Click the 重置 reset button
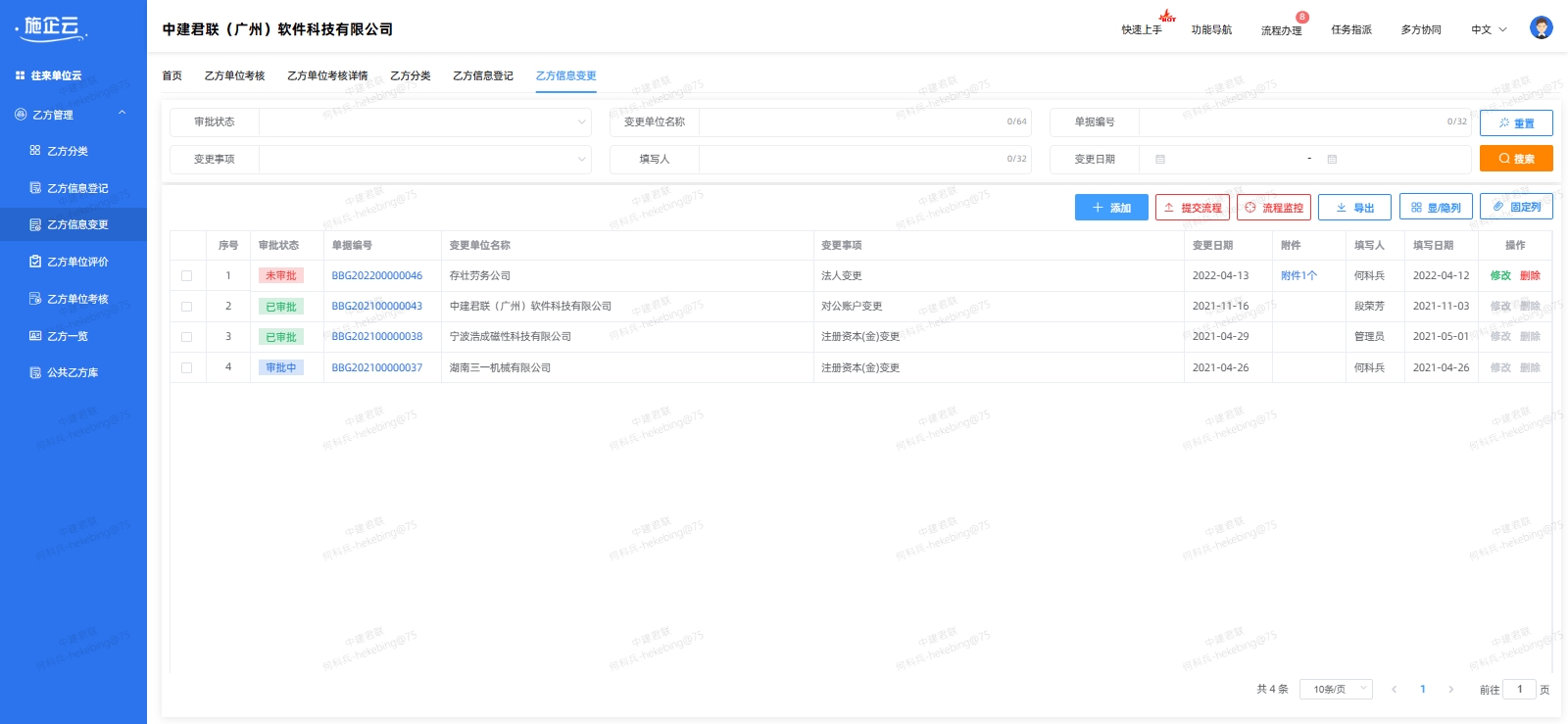This screenshot has height=724, width=1568. (x=1516, y=123)
